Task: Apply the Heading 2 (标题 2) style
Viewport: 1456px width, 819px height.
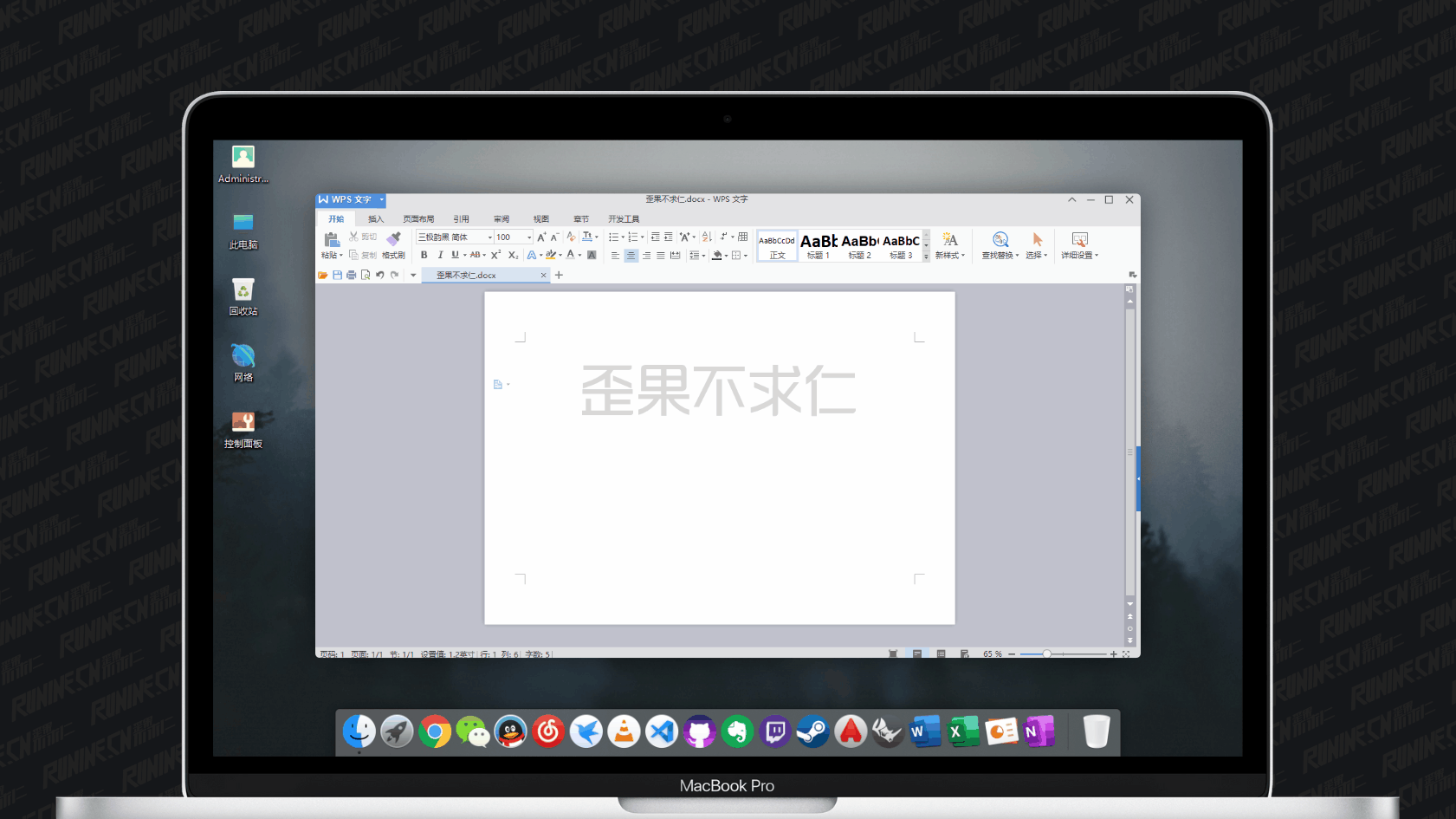Action: coord(859,246)
